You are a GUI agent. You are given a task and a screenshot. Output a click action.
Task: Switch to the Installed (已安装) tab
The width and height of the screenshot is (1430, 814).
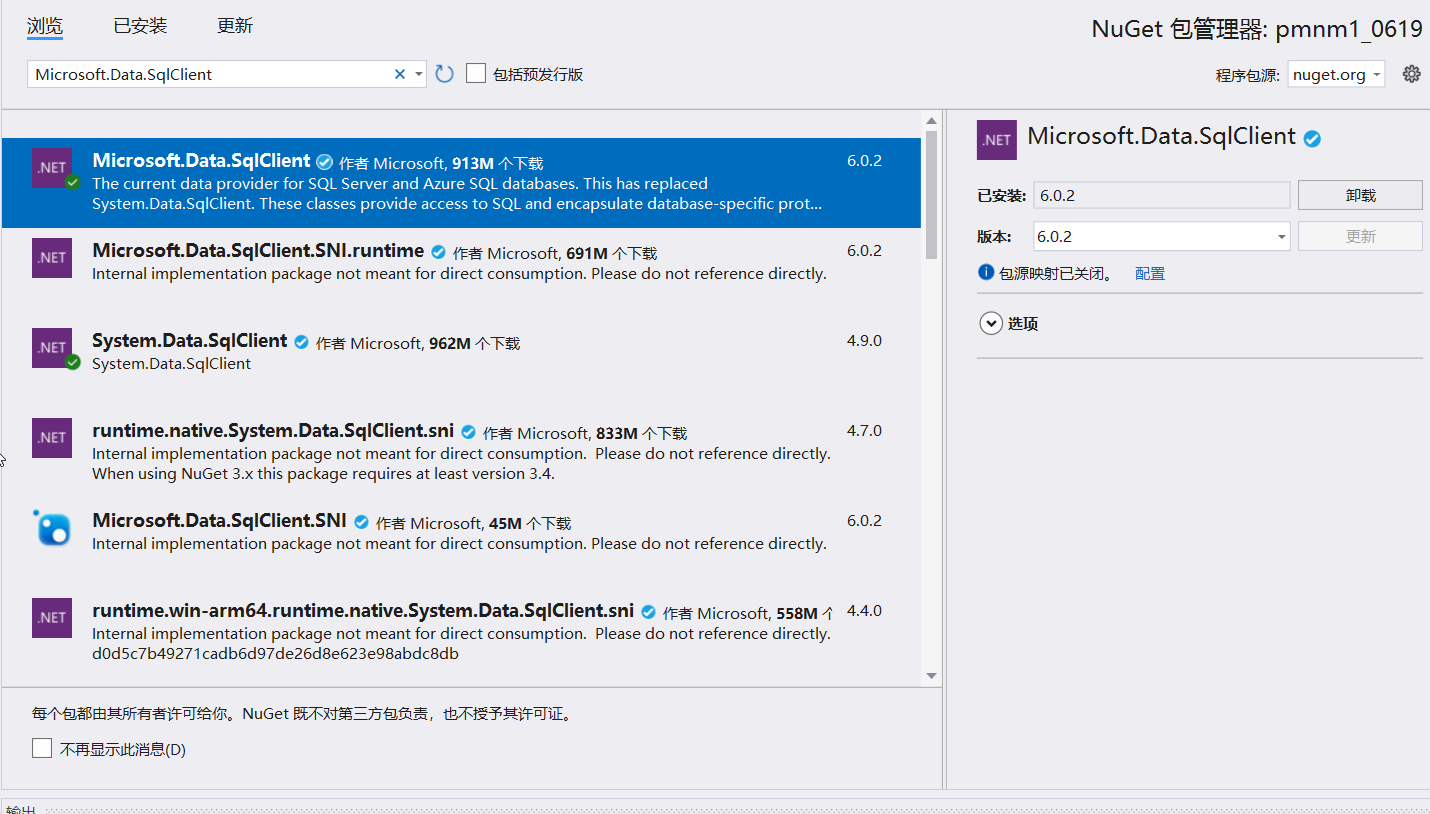(x=140, y=26)
